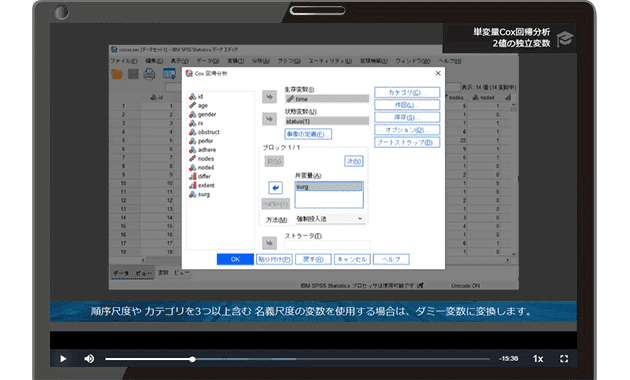The image size is (630, 380).
Task: Open the 分析(A) menu
Action: (x=260, y=61)
